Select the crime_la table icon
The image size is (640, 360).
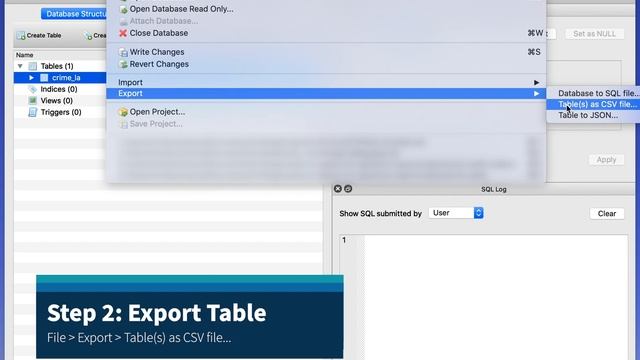(x=44, y=78)
